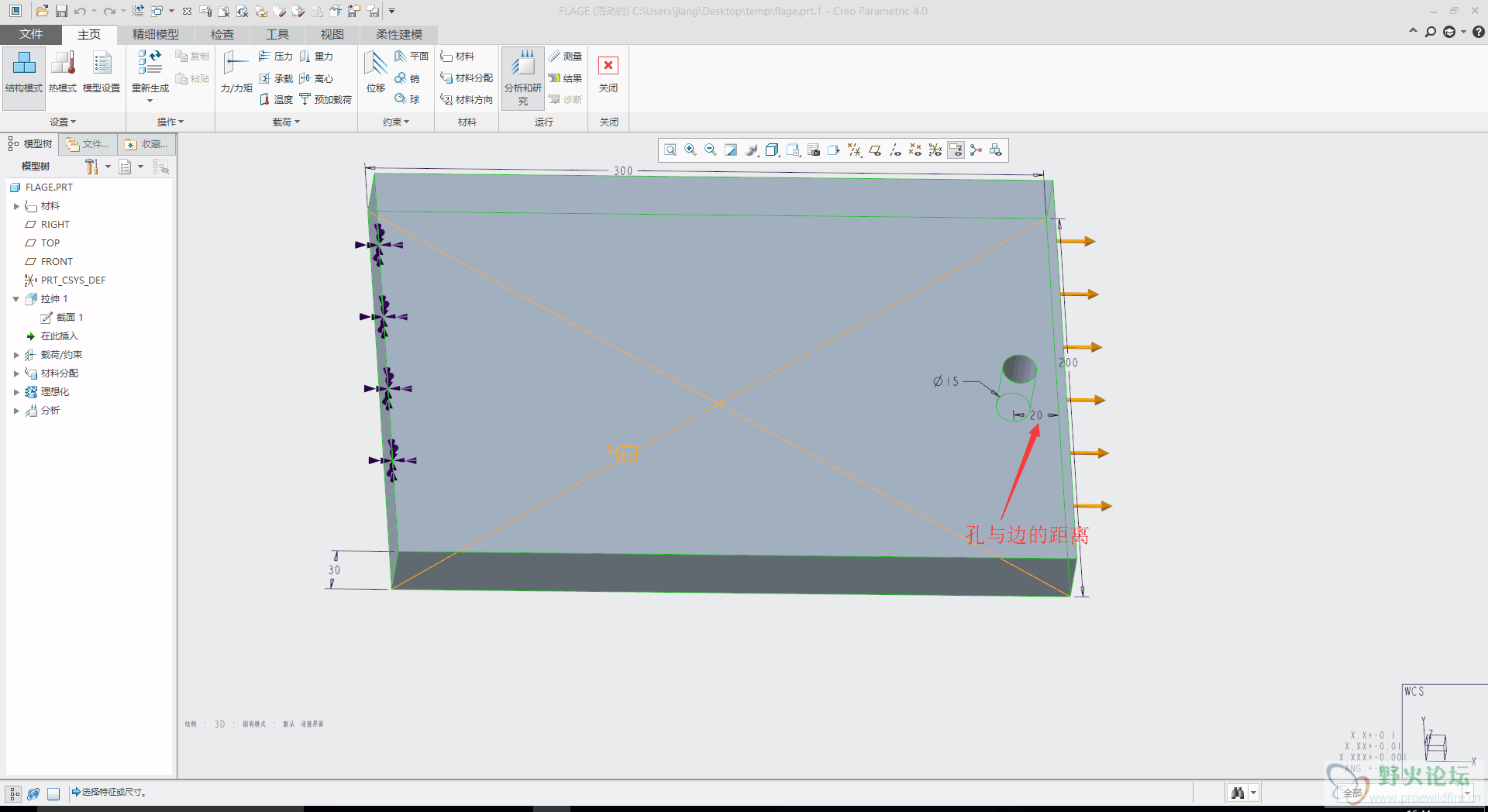Toggle datum axis display in graphics toolbar

895,150
